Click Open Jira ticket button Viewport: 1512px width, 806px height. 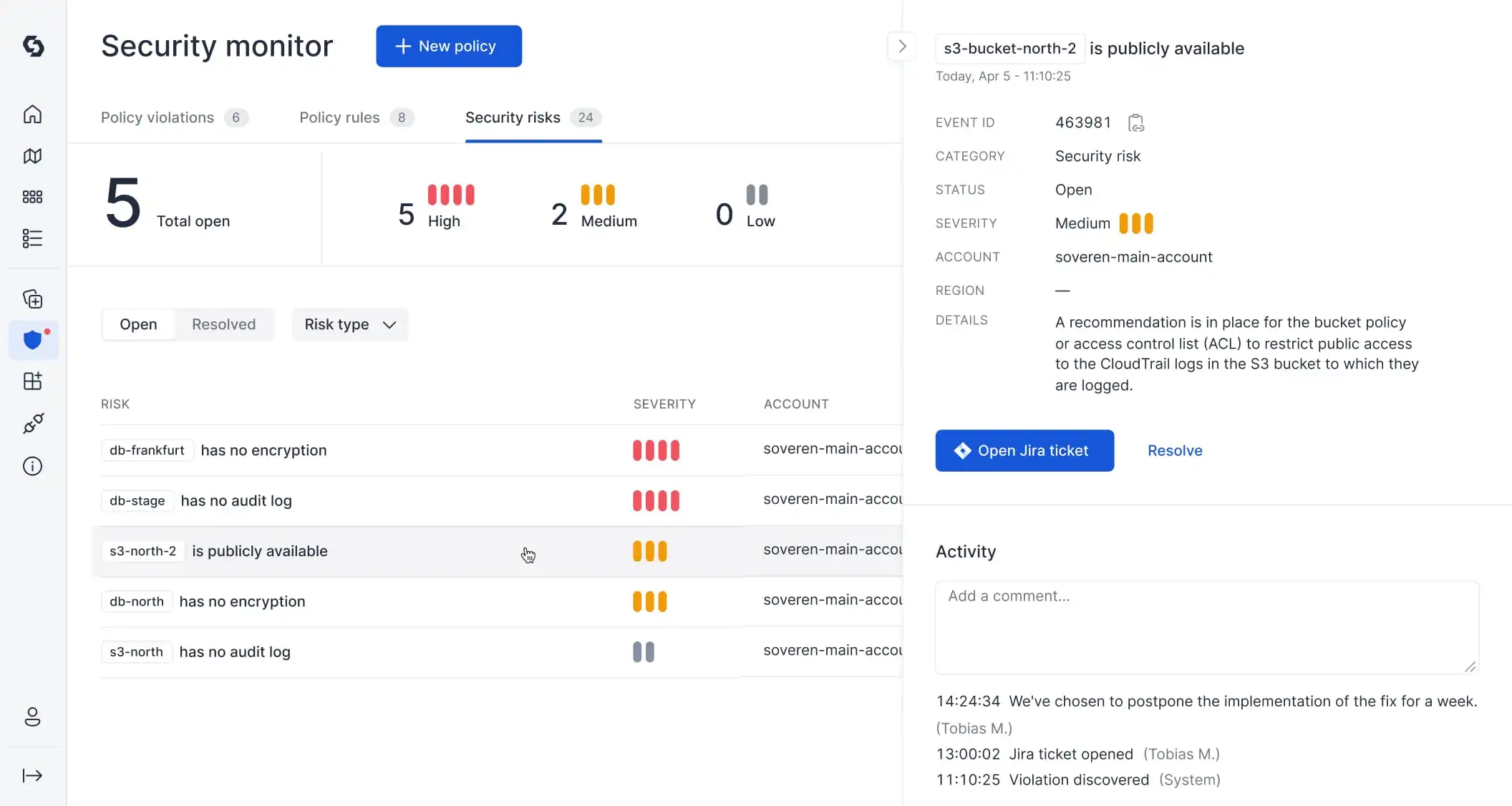pos(1024,450)
